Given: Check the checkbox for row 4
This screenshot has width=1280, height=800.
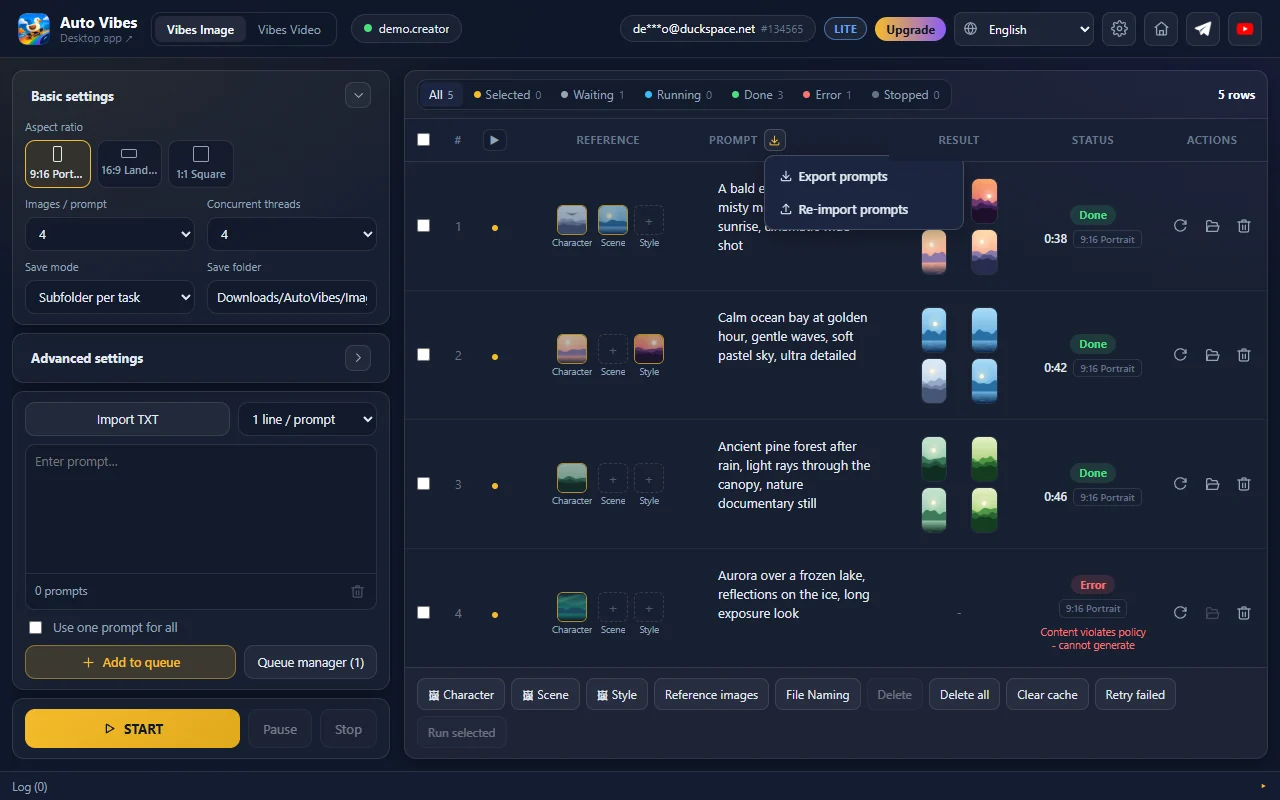Looking at the screenshot, I should (x=423, y=613).
